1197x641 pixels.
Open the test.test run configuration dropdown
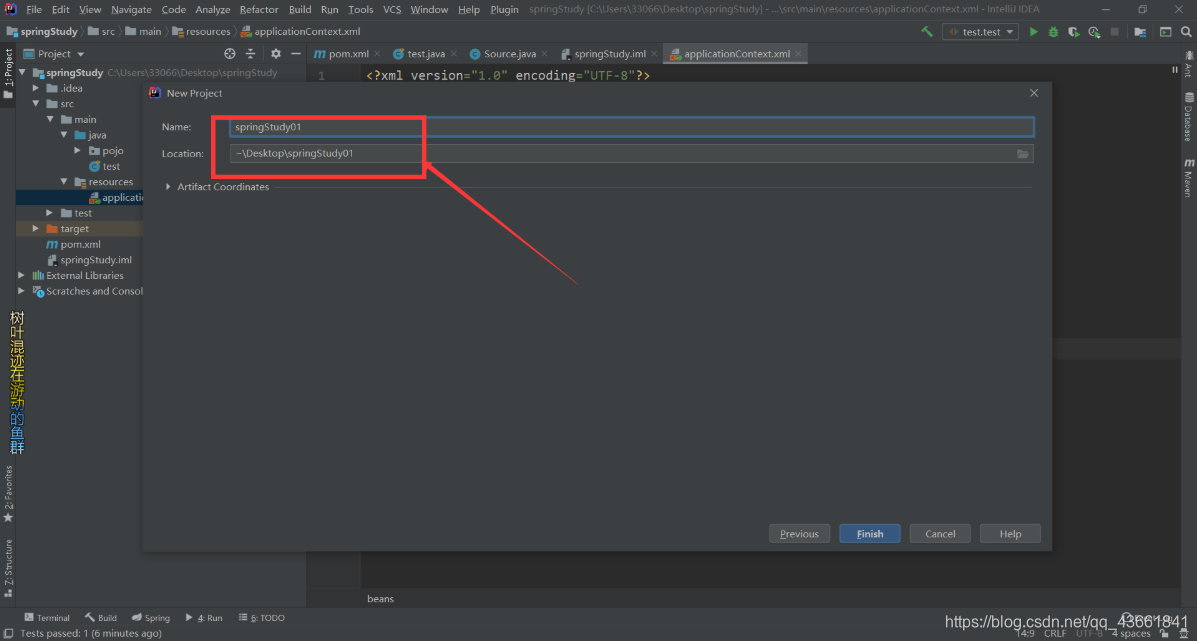[980, 32]
